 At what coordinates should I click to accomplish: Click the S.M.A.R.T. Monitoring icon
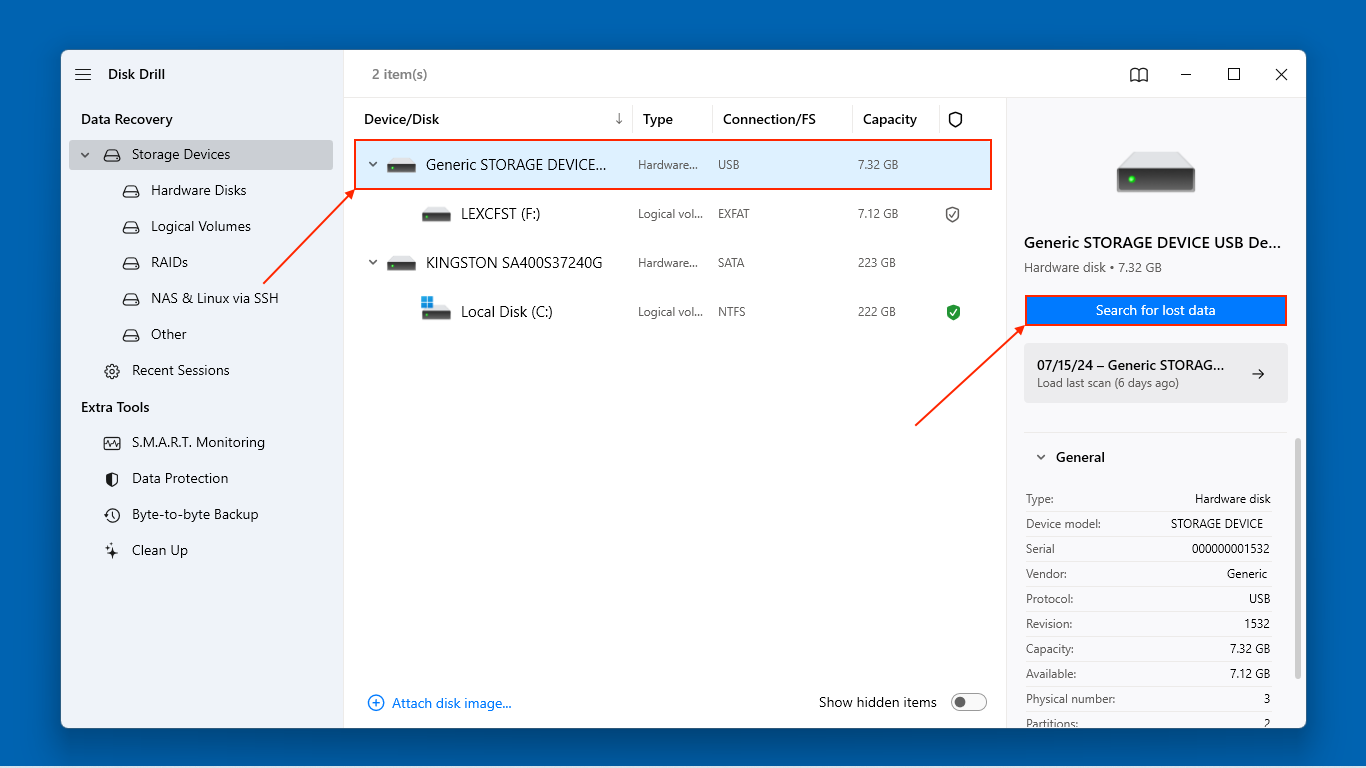point(112,443)
